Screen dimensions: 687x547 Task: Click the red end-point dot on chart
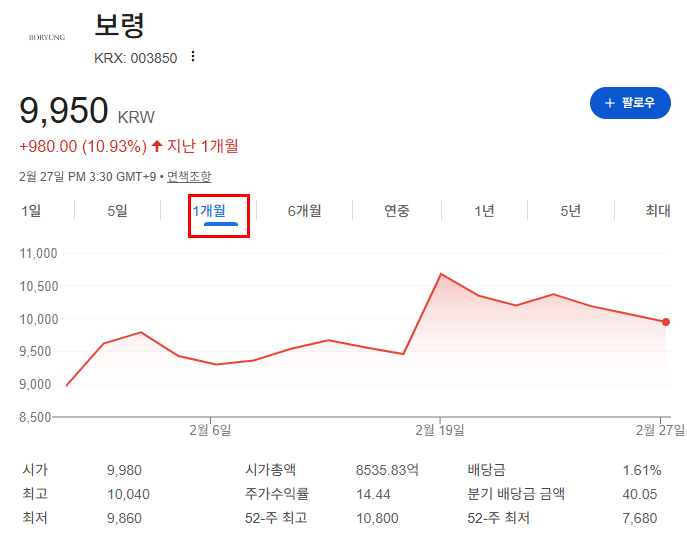pyautogui.click(x=666, y=322)
